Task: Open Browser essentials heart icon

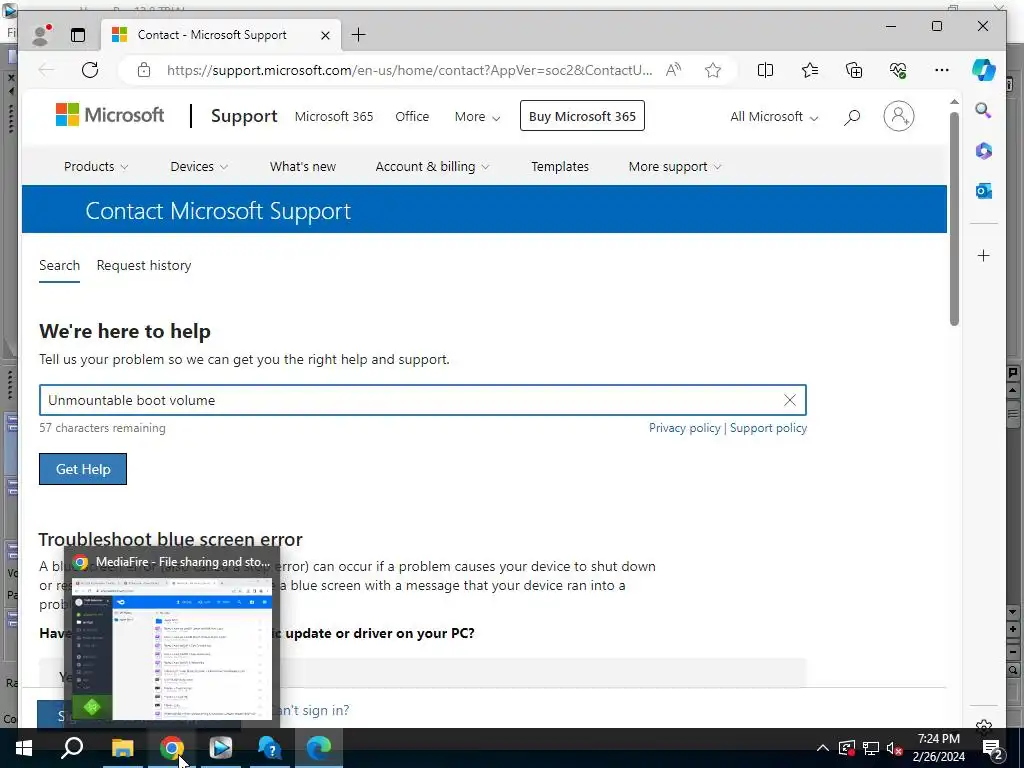Action: click(x=898, y=70)
